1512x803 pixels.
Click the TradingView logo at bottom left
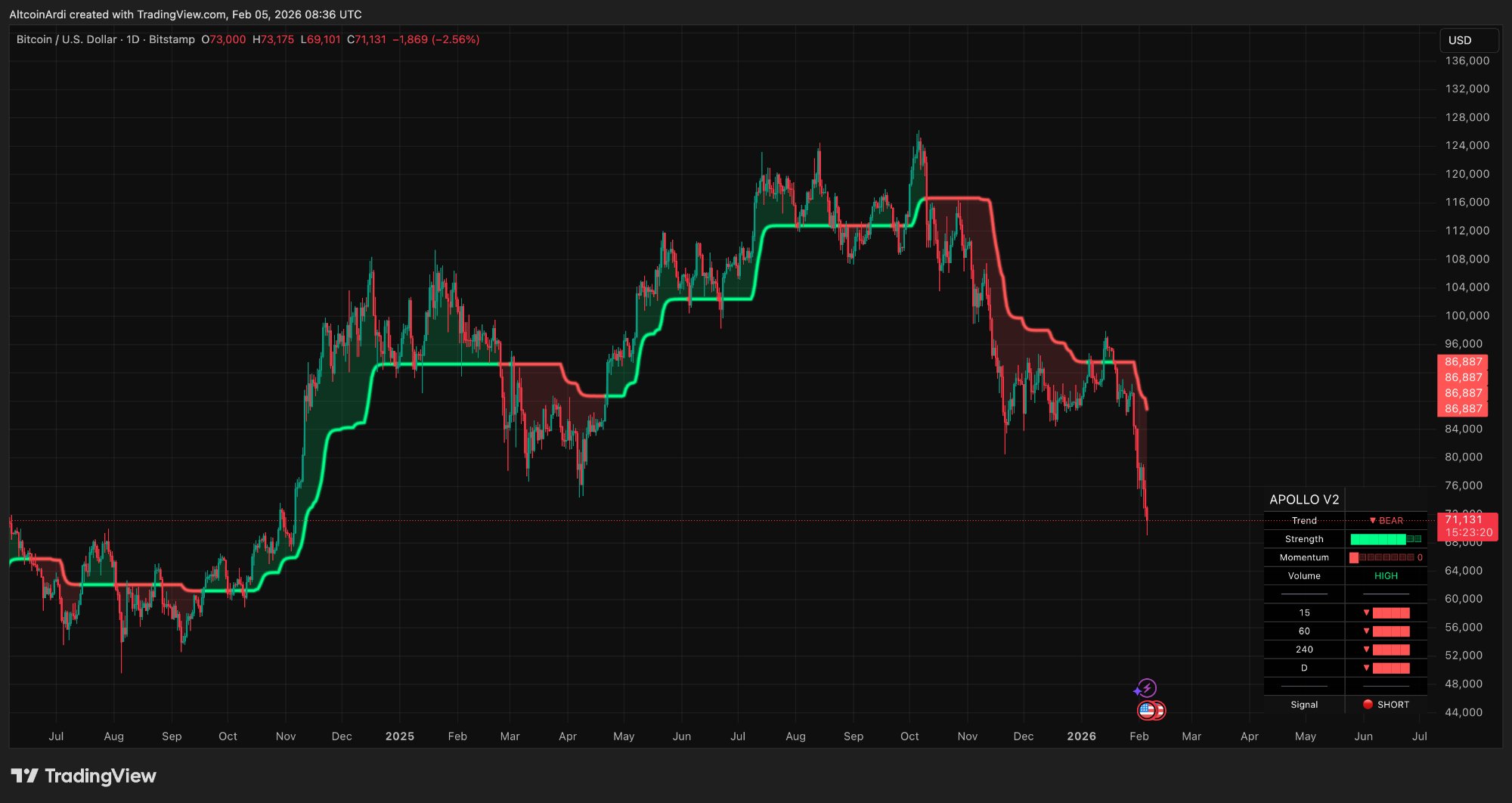coord(83,776)
